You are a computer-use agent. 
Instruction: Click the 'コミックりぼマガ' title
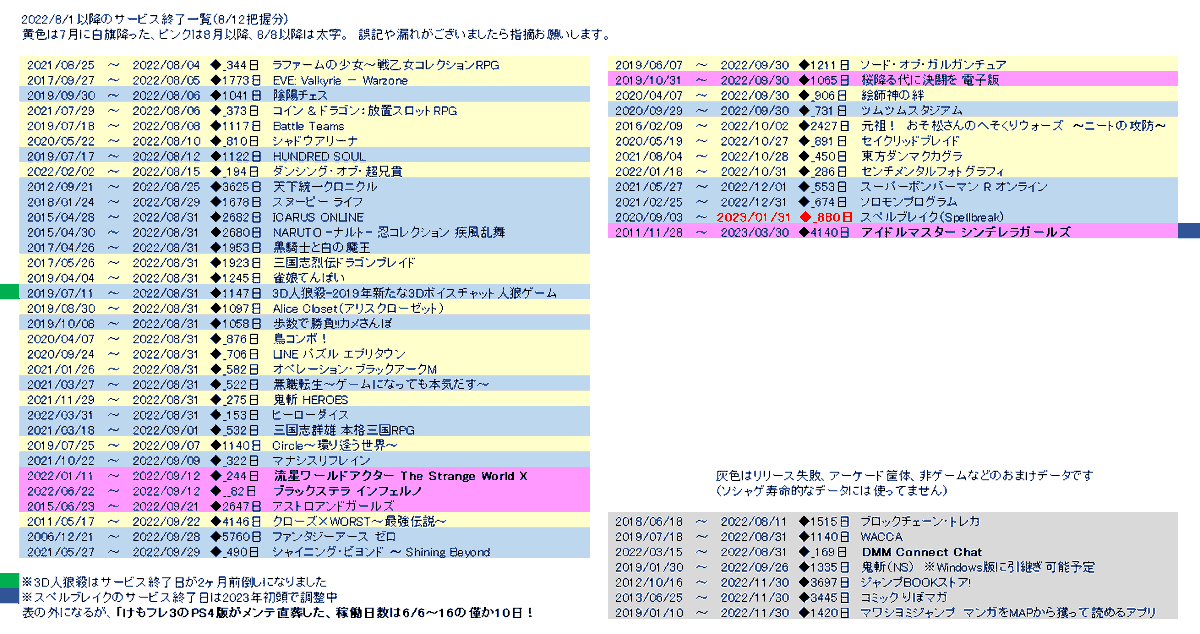(905, 597)
